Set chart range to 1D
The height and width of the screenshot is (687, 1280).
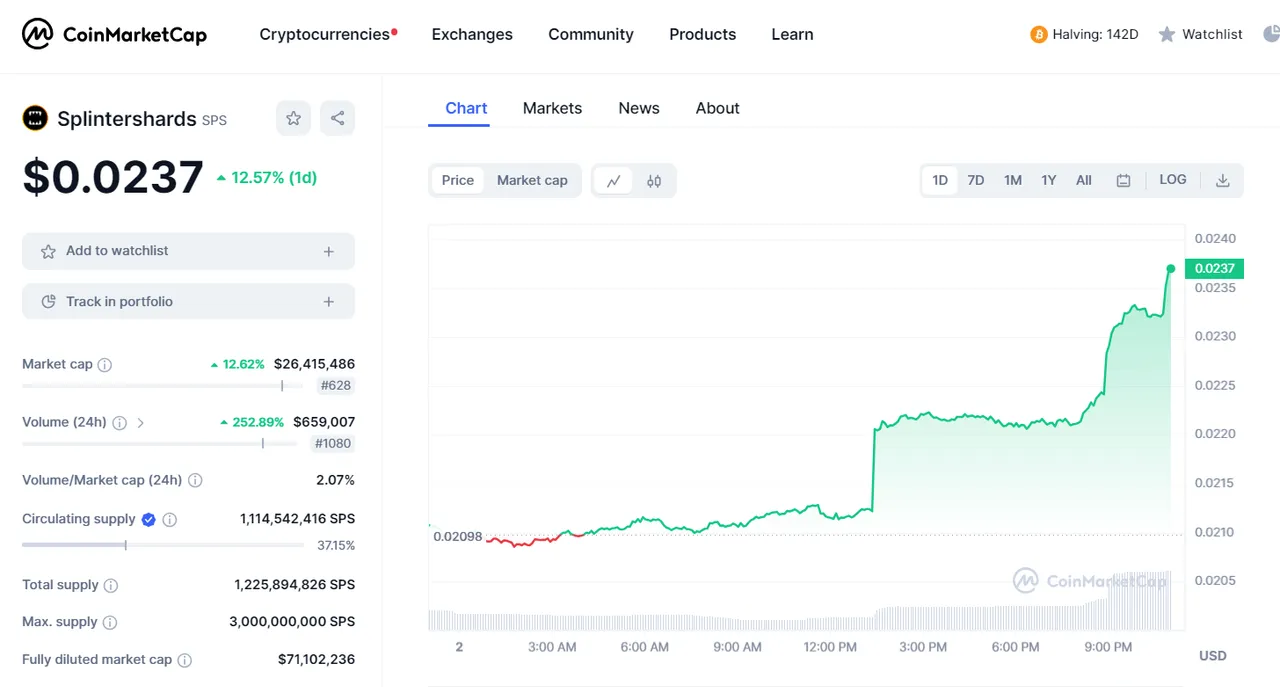[940, 180]
